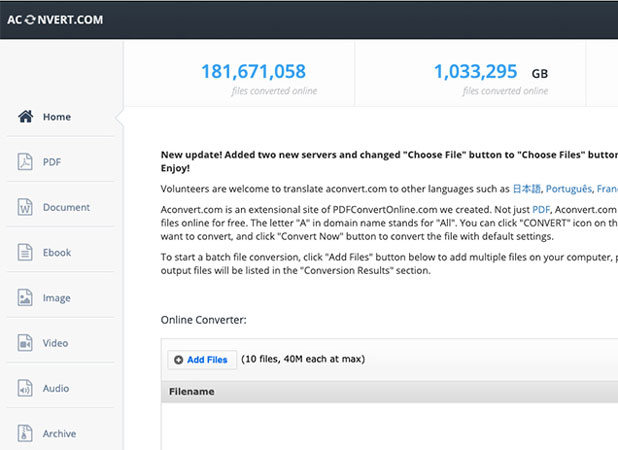Click the Archive zip file icon

(x=26, y=434)
